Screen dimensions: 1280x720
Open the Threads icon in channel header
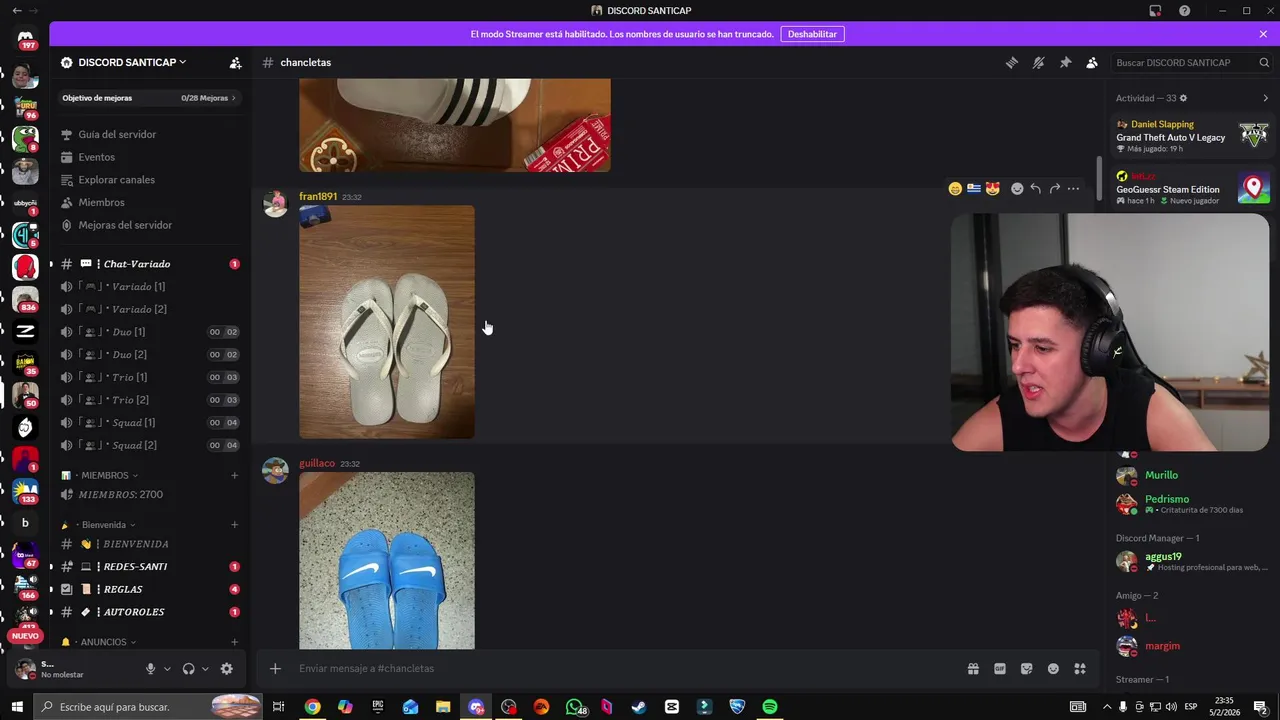[x=1011, y=62]
